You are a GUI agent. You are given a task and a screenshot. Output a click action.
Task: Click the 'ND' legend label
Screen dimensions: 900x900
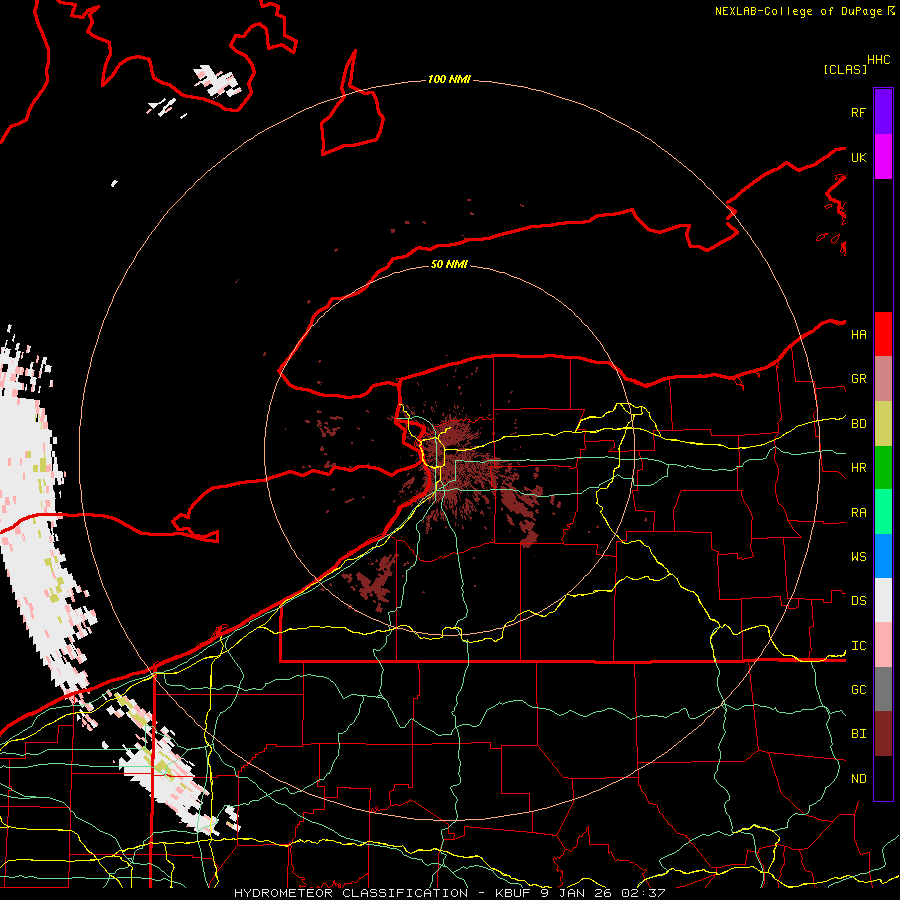(858, 779)
